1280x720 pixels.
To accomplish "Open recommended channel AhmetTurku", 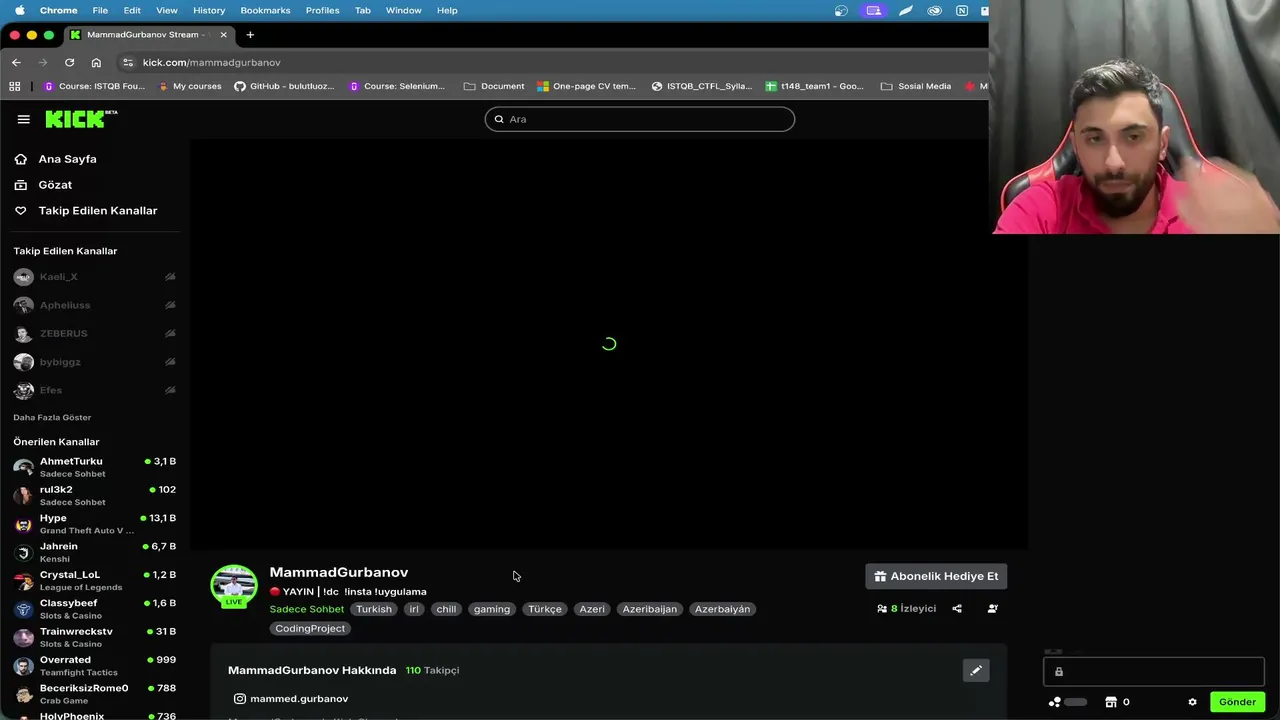I will 94,467.
